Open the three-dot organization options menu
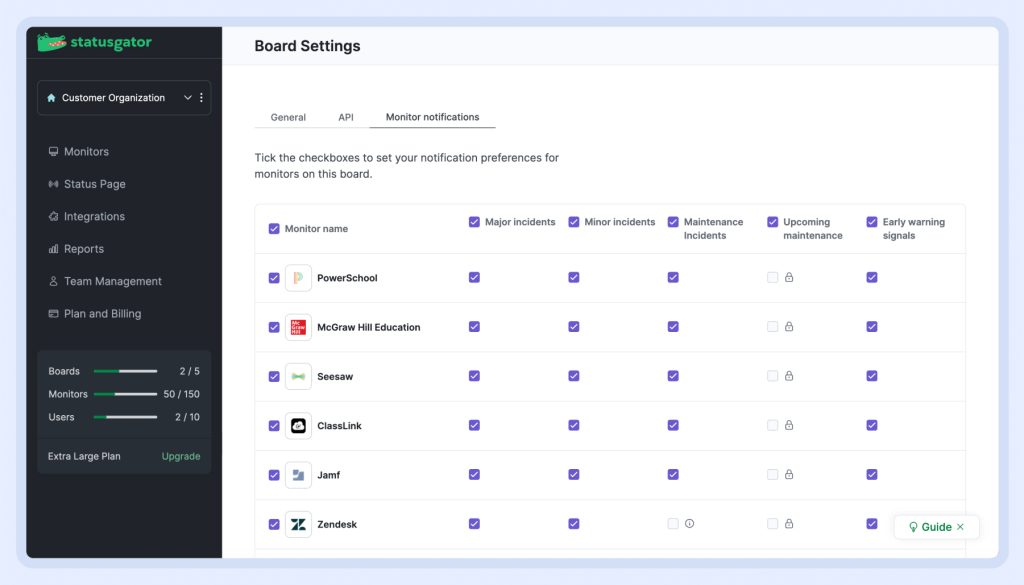 coord(201,98)
